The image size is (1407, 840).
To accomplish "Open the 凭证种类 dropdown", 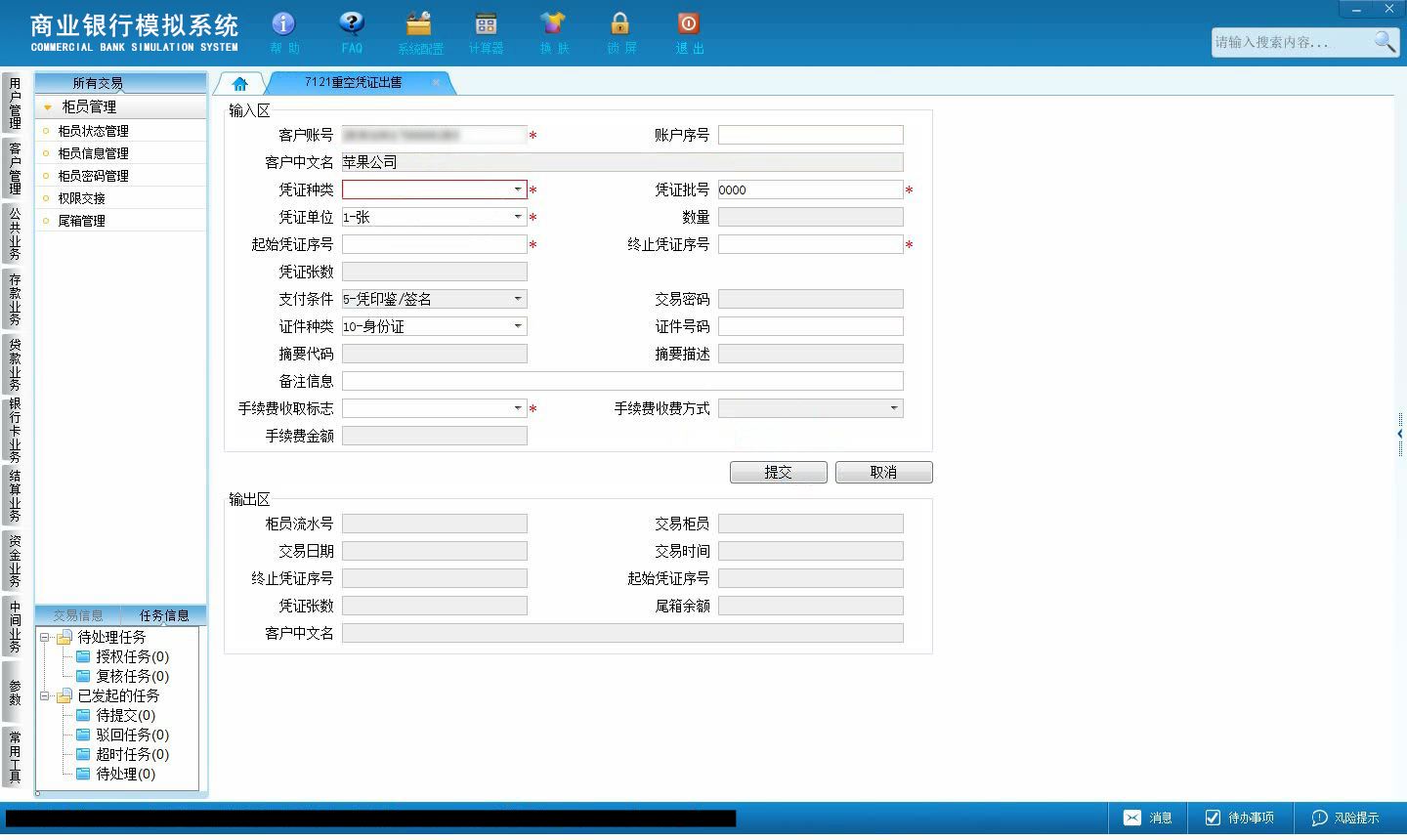I will coord(518,189).
